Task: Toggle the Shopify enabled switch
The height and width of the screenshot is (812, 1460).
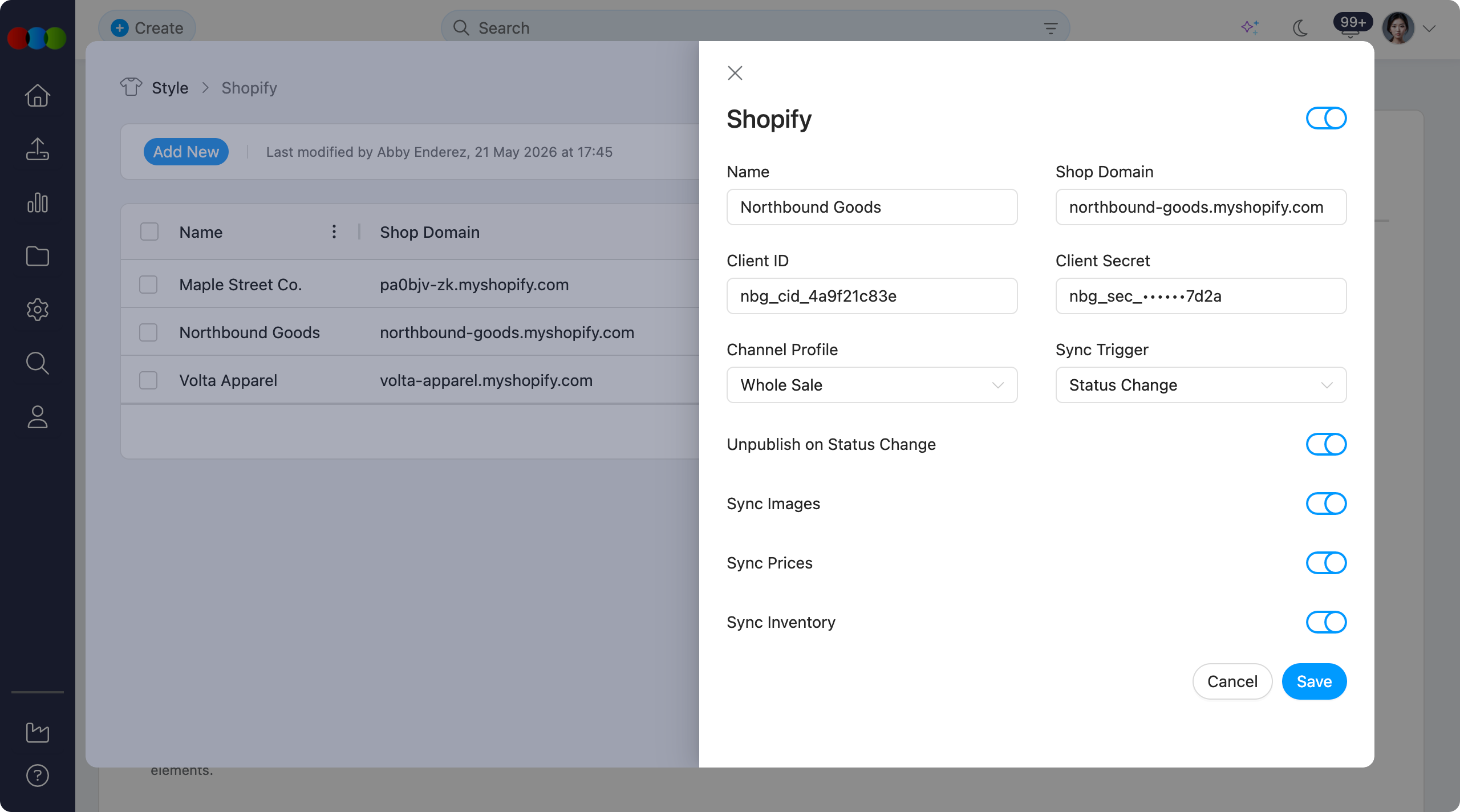Action: (1327, 118)
